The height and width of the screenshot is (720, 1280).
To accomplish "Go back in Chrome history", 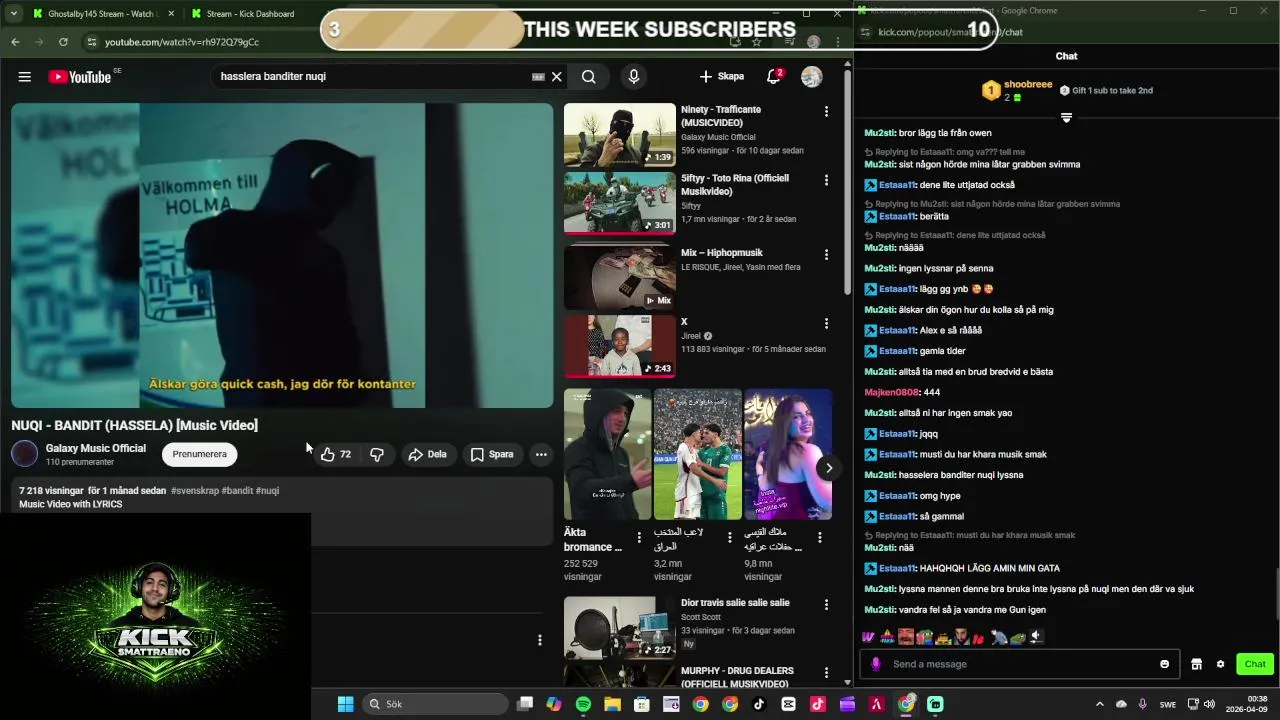I will click(x=15, y=42).
